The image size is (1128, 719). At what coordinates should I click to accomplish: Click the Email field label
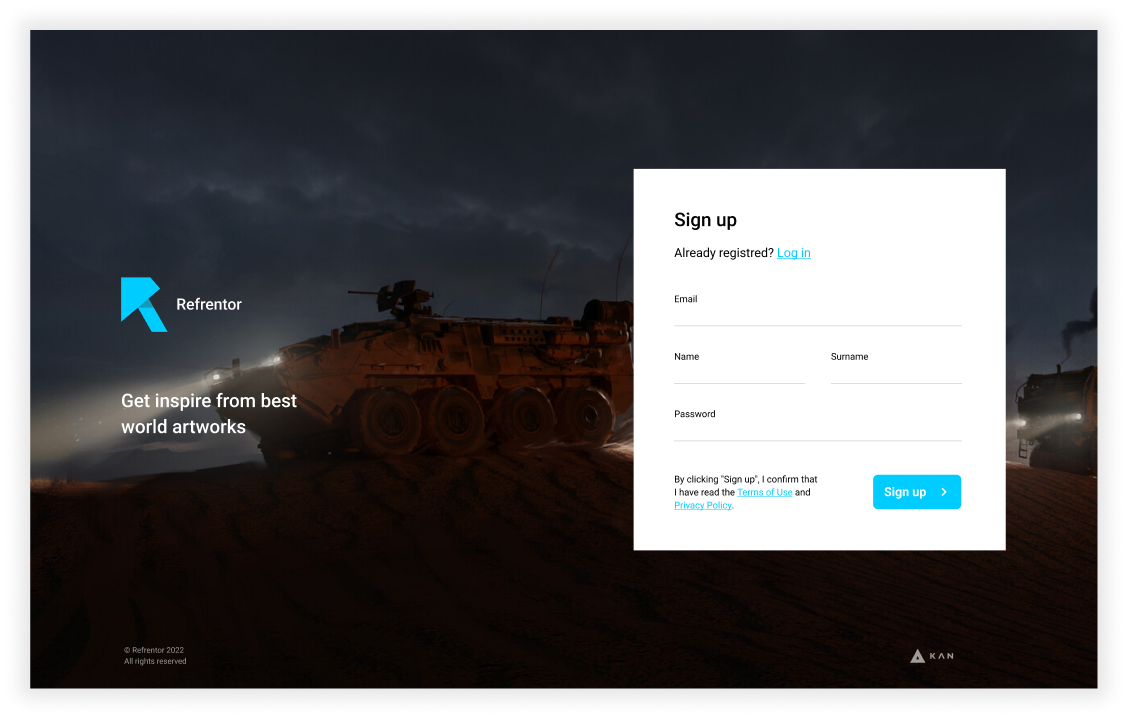pos(686,299)
